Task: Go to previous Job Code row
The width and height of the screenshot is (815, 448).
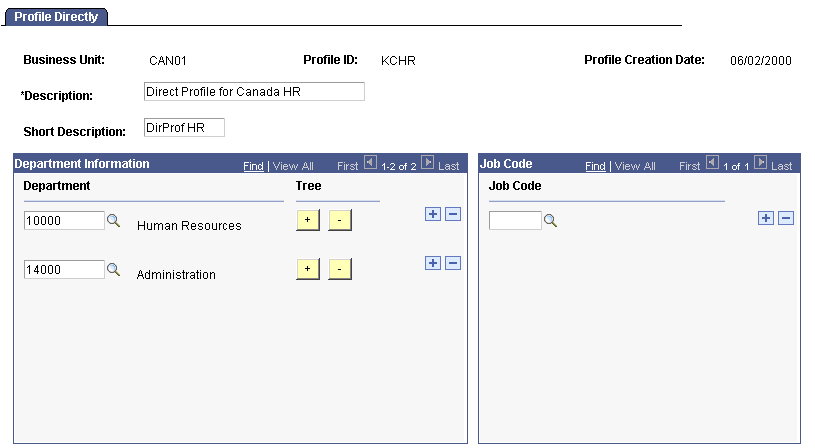Action: click(713, 164)
